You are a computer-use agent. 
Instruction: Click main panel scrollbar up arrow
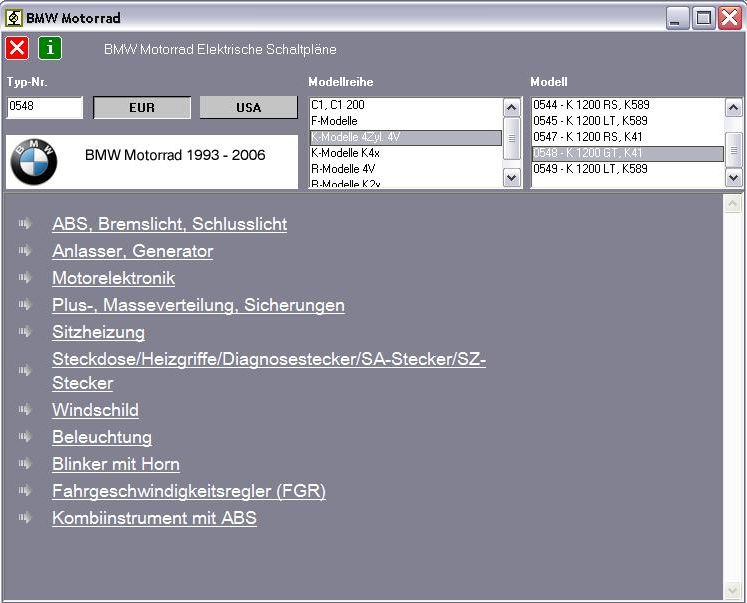732,203
